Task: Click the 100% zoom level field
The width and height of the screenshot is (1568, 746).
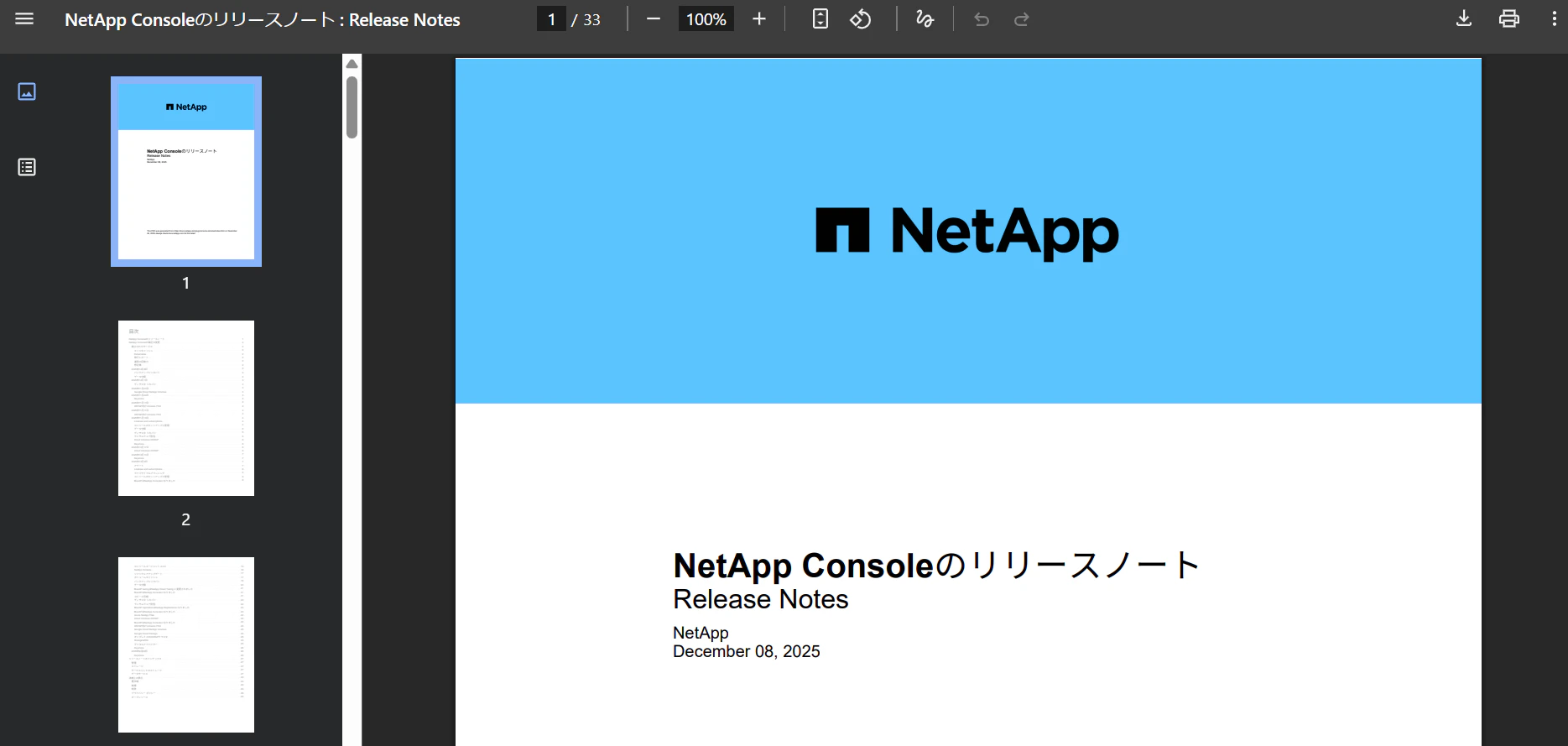Action: coord(706,19)
